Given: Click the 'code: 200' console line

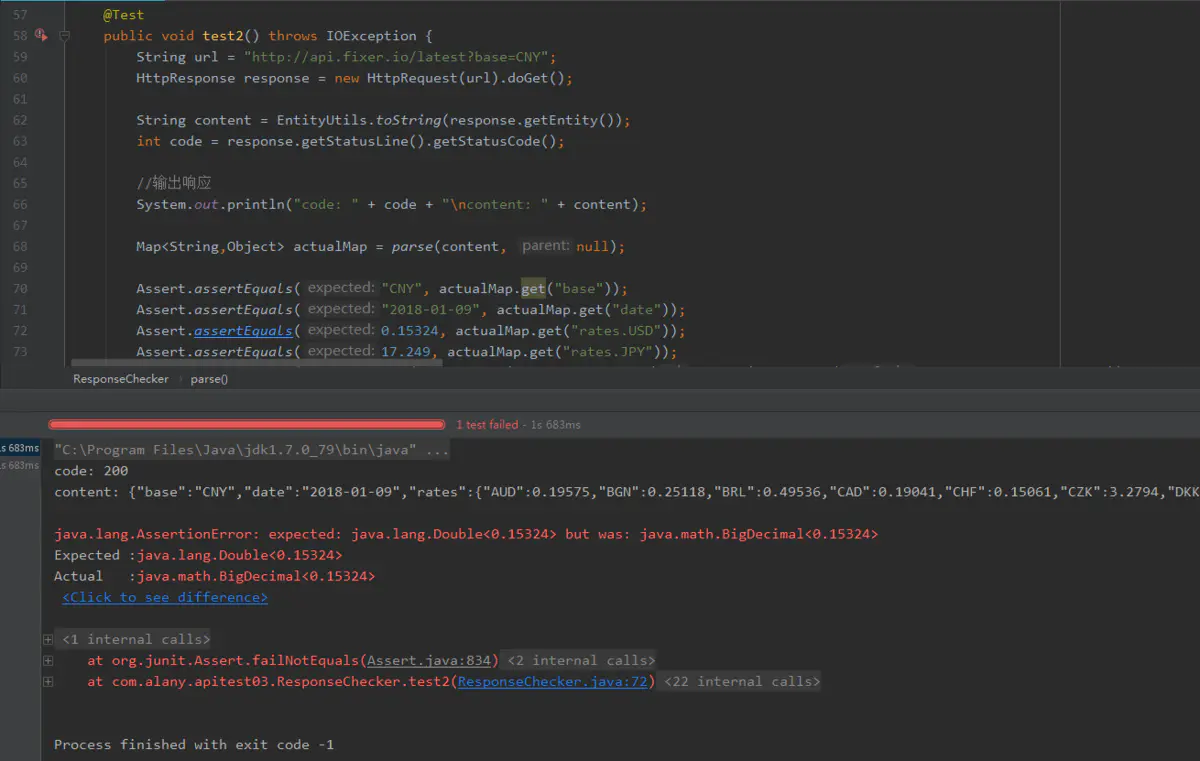Looking at the screenshot, I should pyautogui.click(x=91, y=471).
